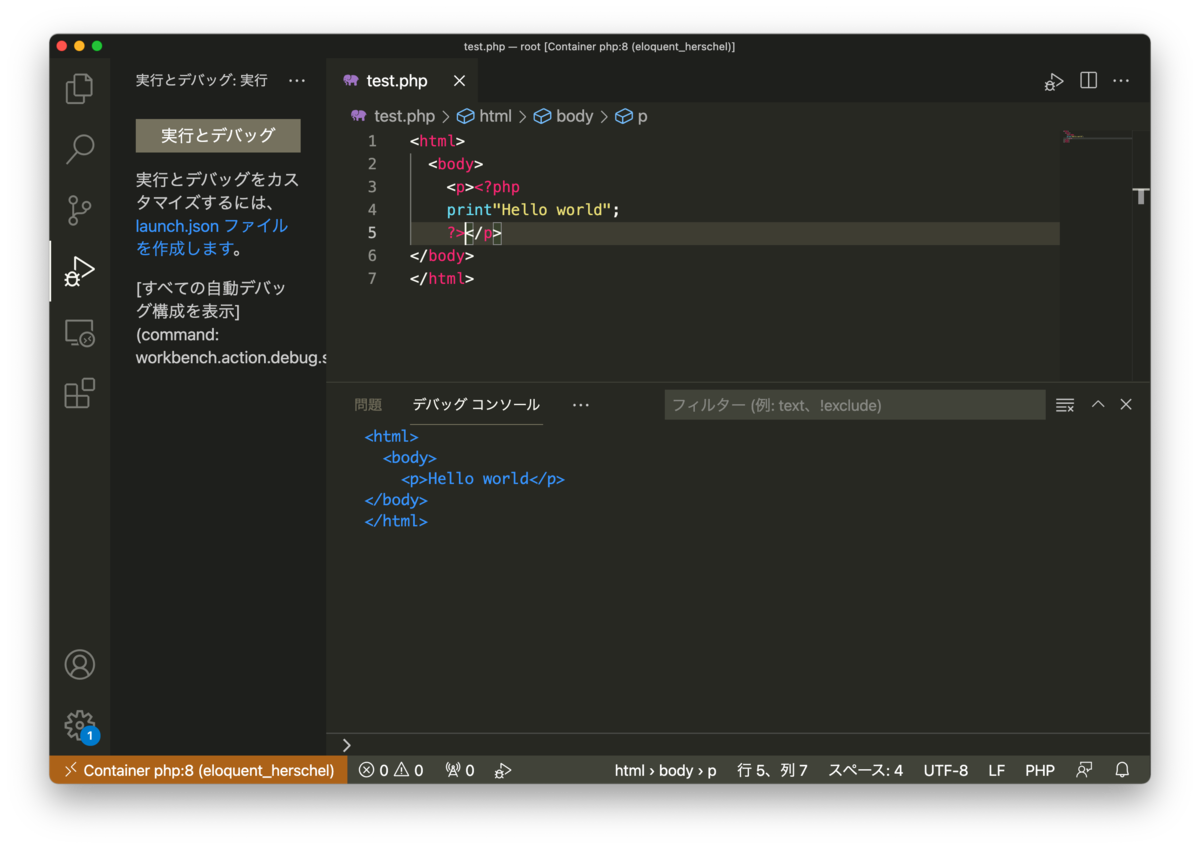Click the </html> line in editor
The width and height of the screenshot is (1200, 849).
[x=442, y=278]
